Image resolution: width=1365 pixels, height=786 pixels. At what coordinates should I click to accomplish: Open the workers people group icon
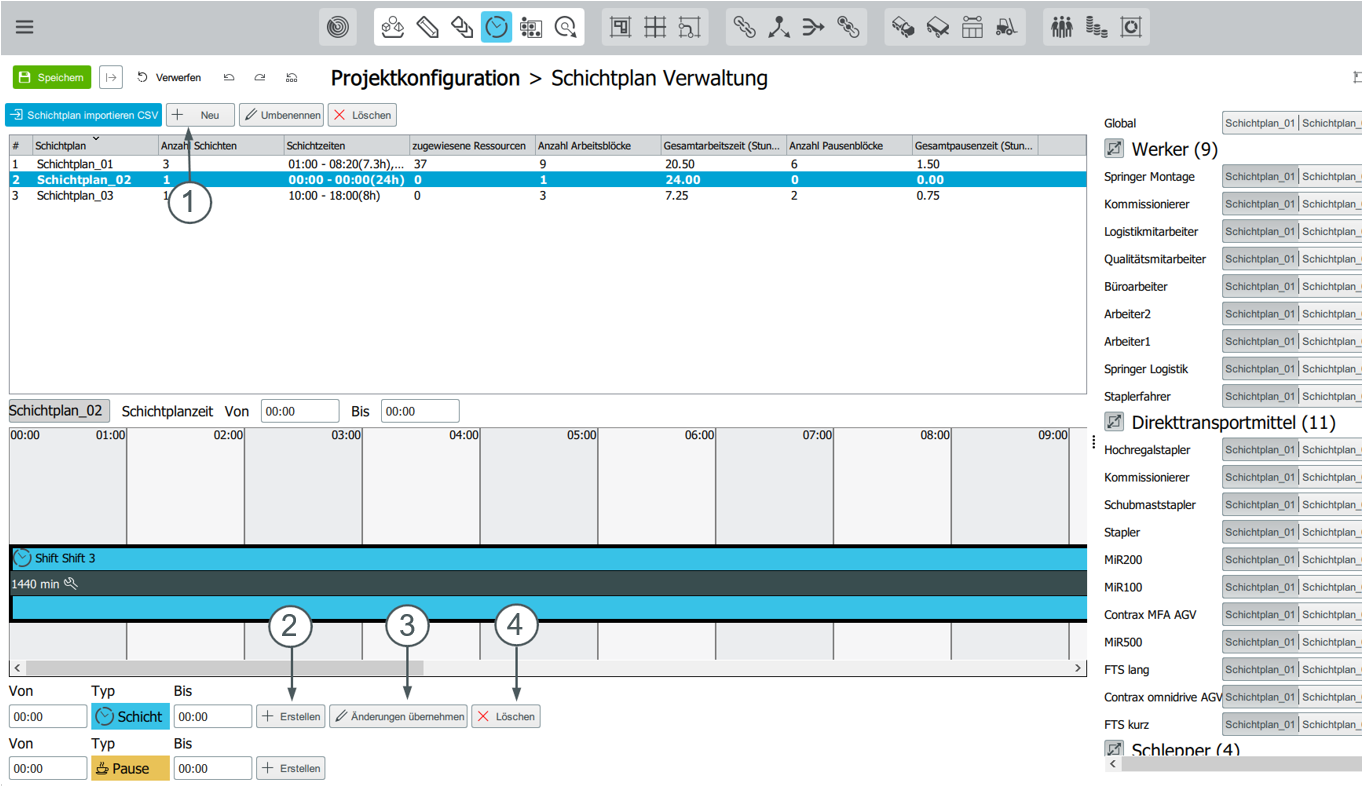[1062, 27]
